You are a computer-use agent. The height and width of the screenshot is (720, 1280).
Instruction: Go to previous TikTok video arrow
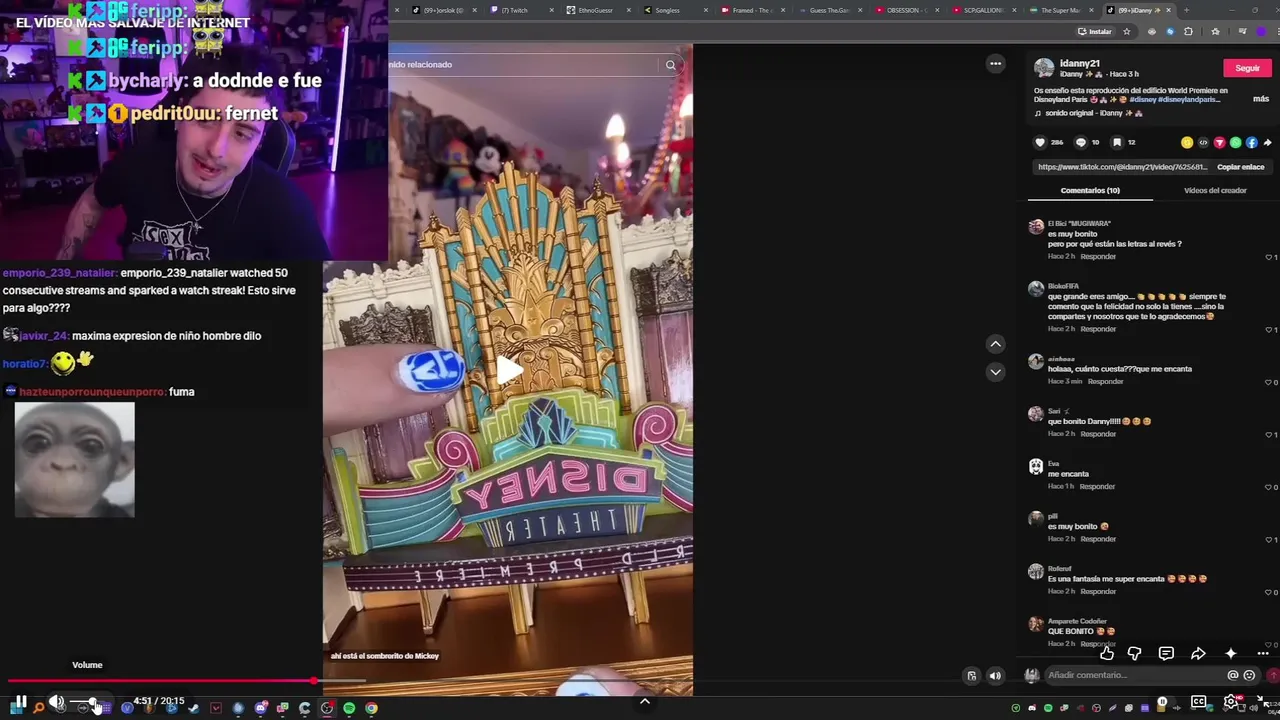click(995, 344)
